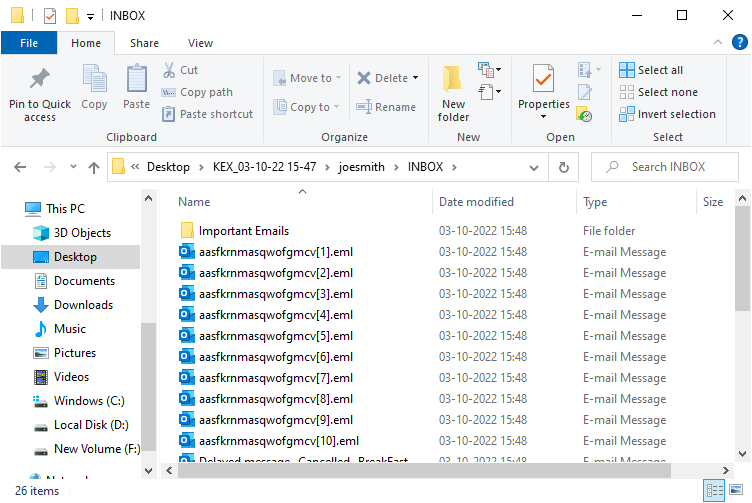Open the Recent locations dropdown arrow
752x503 pixels.
73,167
